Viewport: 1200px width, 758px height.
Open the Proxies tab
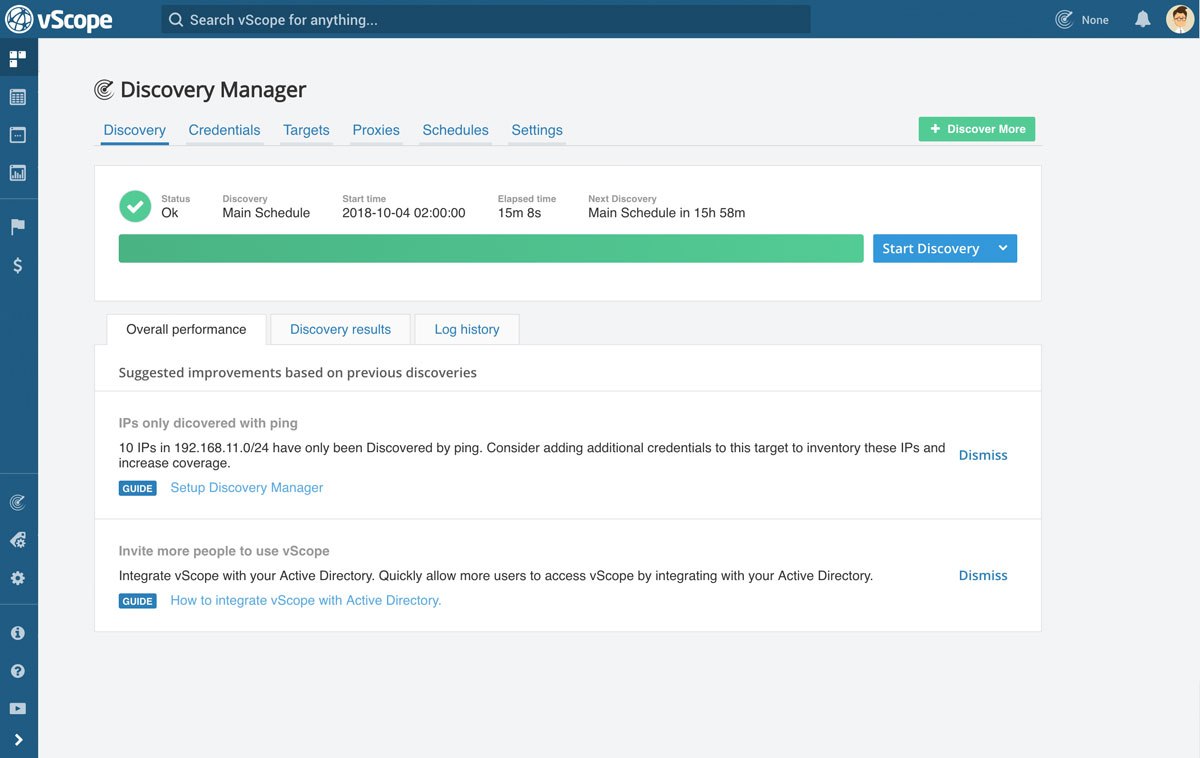(376, 130)
